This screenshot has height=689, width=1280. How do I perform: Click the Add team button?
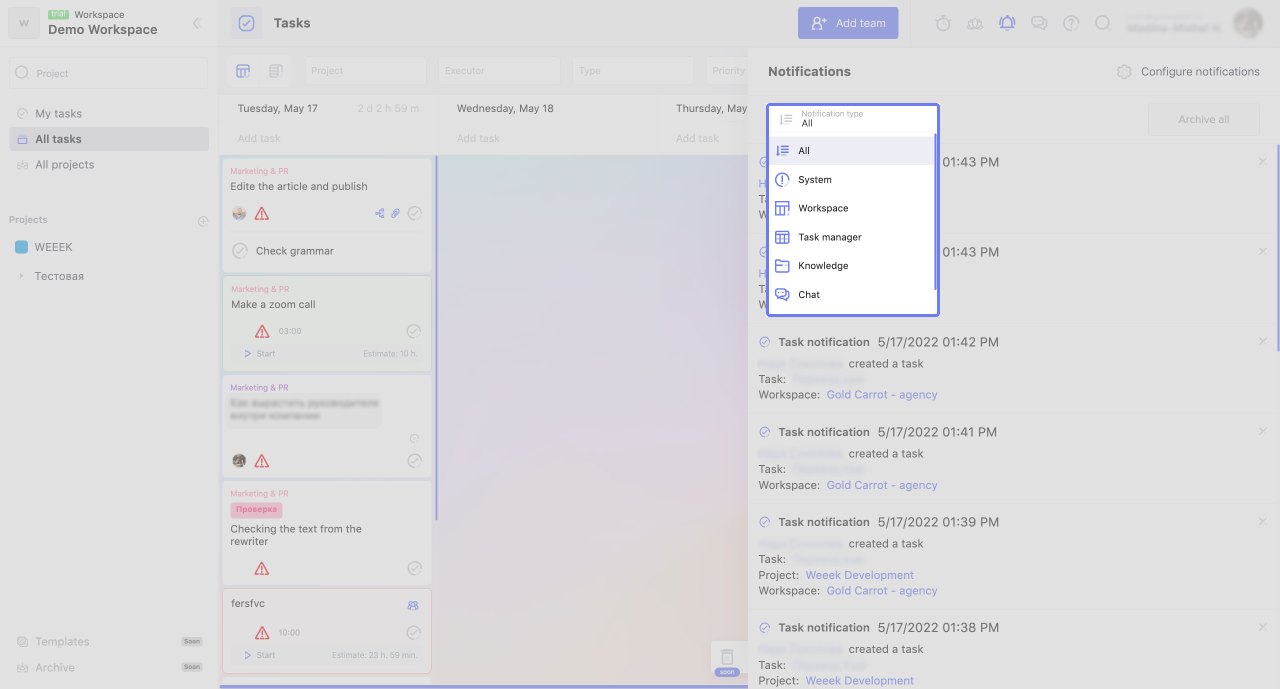[848, 23]
